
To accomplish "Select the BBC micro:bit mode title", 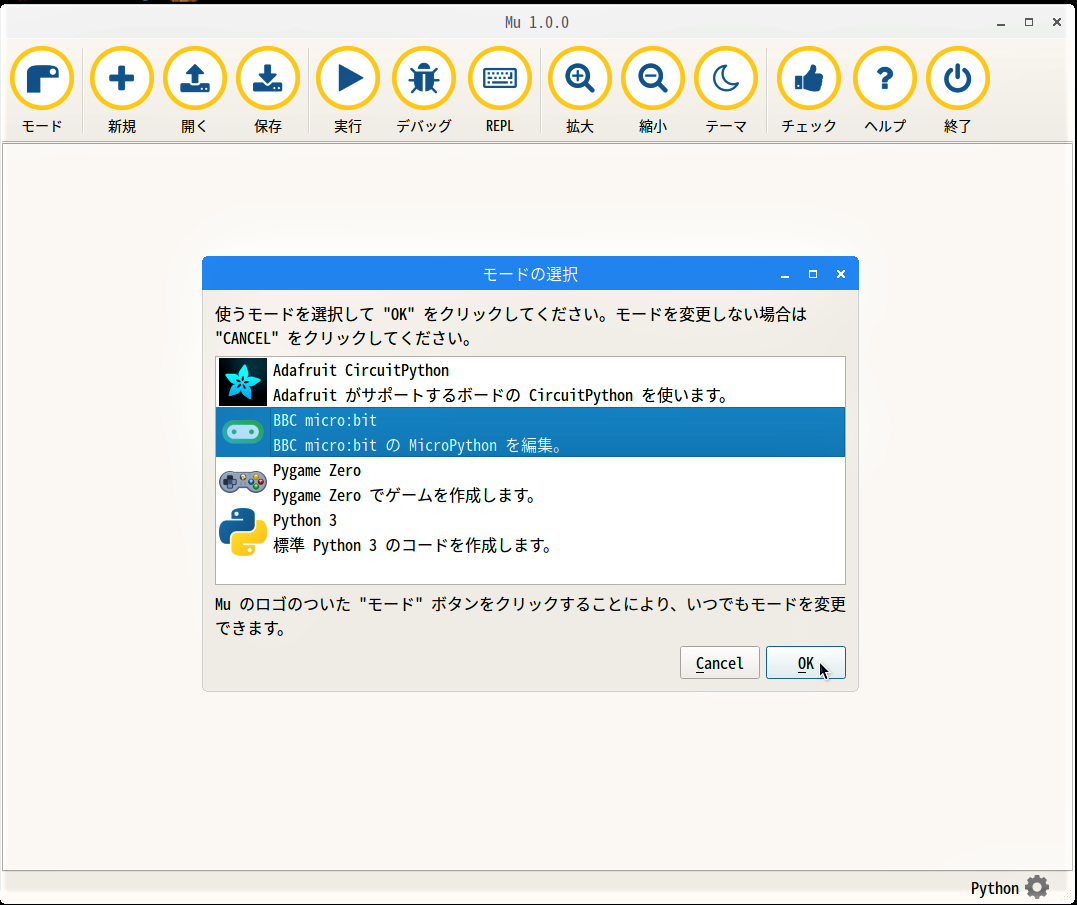I will click(325, 420).
